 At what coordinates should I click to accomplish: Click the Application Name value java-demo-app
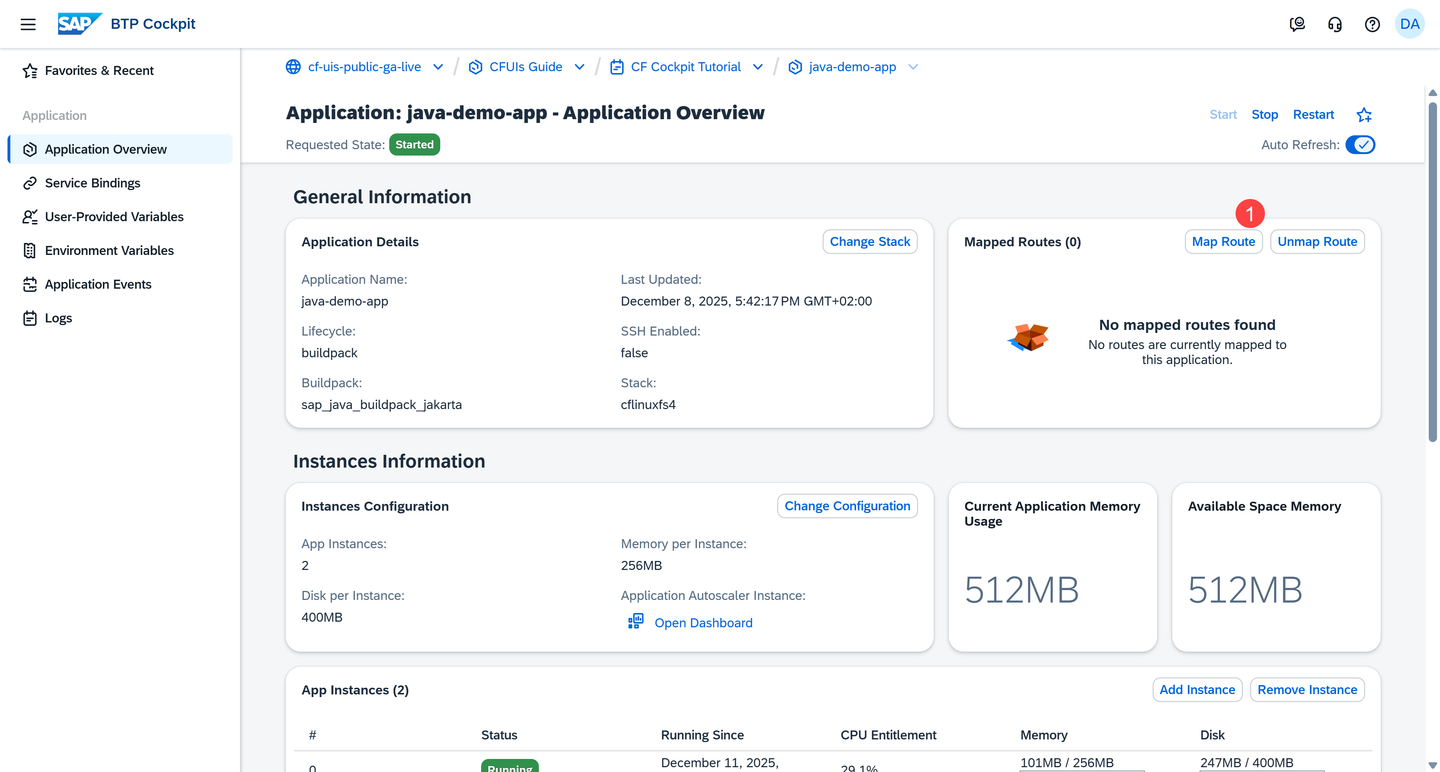click(345, 301)
